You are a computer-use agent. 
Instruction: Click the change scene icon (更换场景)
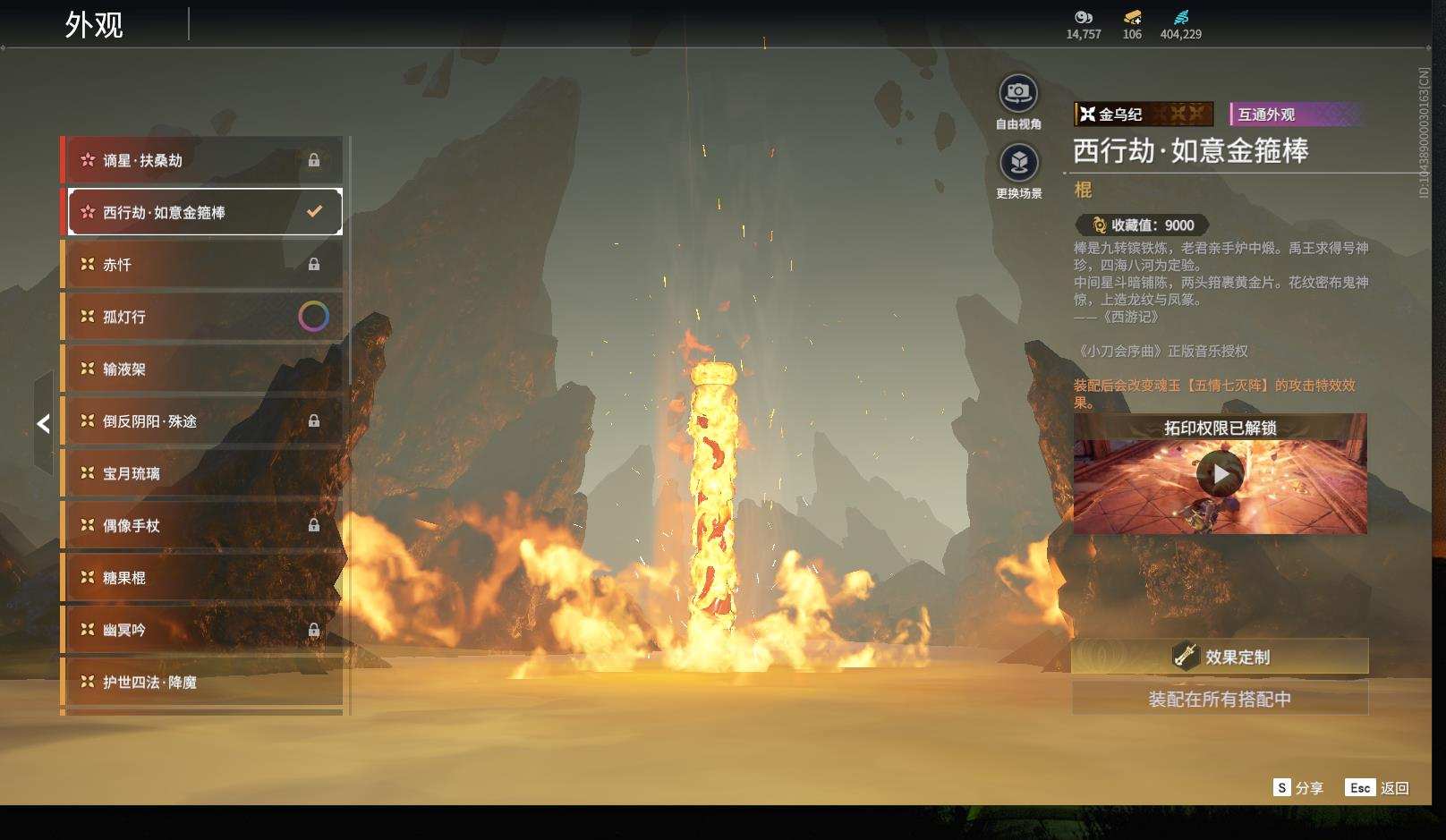point(1018,163)
